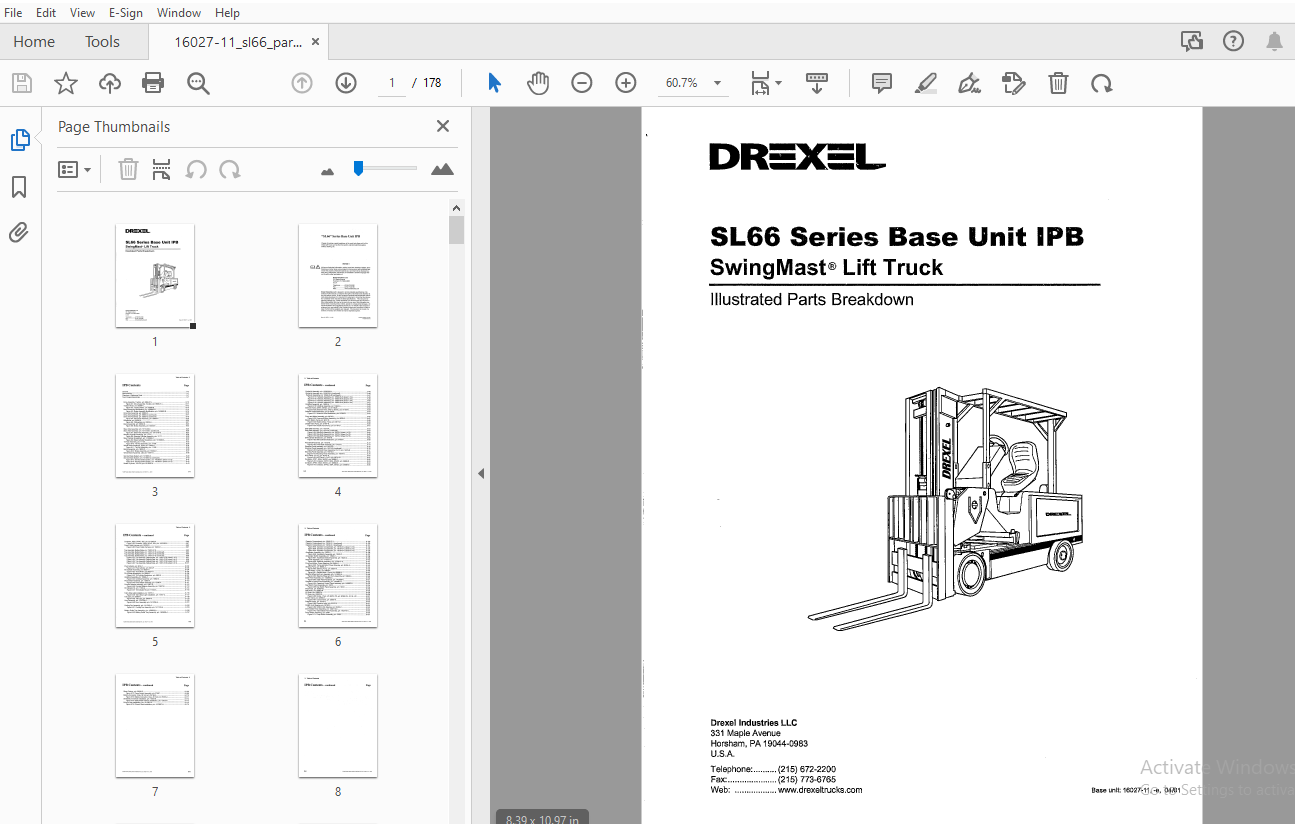The width and height of the screenshot is (1295, 824).
Task: Click the Edit PDF stamp icon
Action: (x=1014, y=83)
